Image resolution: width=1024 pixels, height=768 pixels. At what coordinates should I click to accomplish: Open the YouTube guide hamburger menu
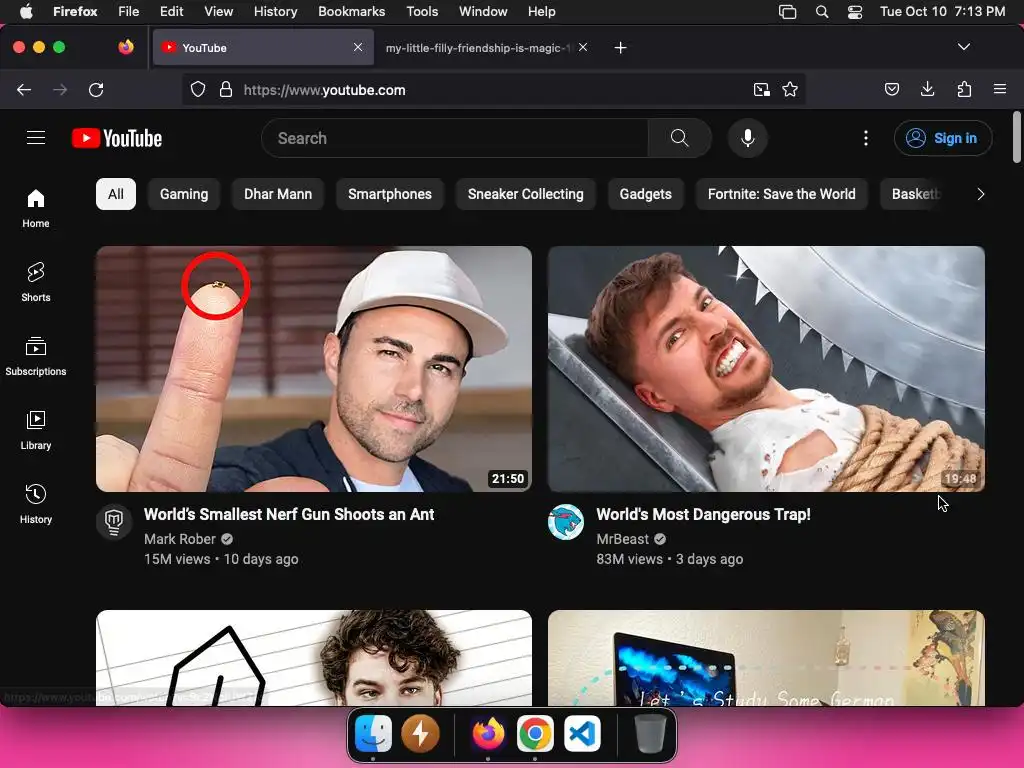36,138
